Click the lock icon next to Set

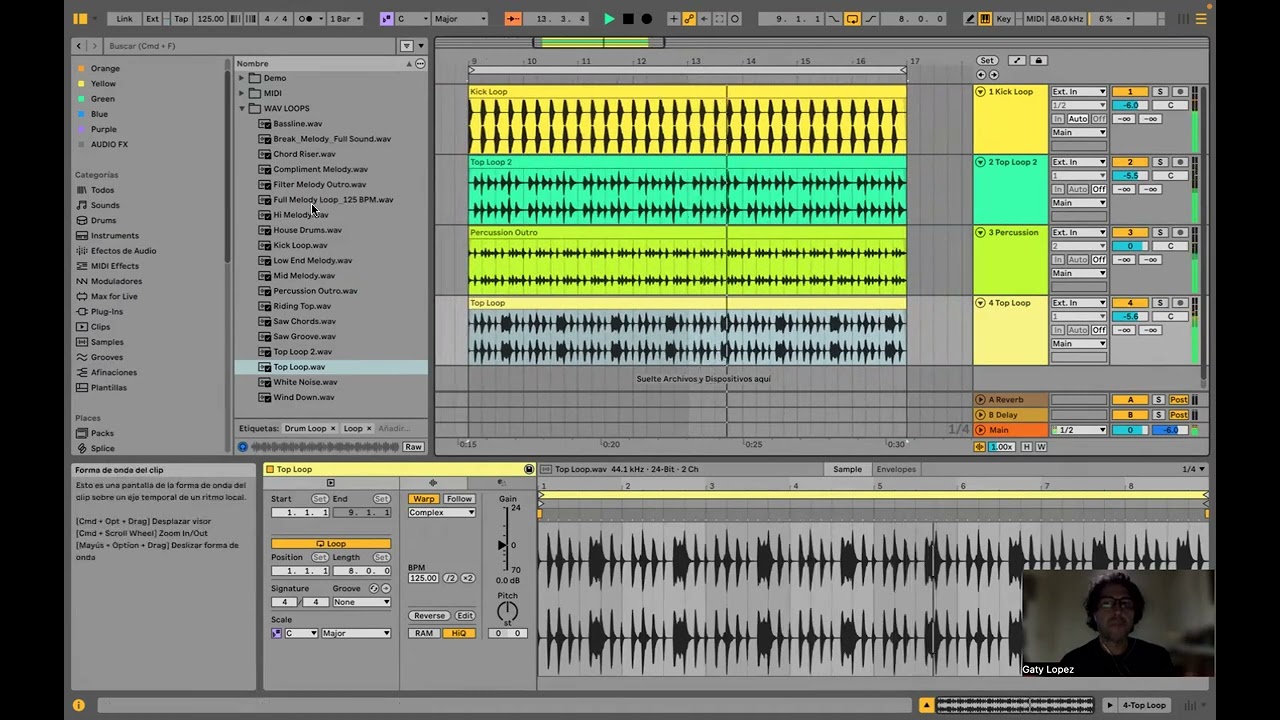pyautogui.click(x=1038, y=61)
